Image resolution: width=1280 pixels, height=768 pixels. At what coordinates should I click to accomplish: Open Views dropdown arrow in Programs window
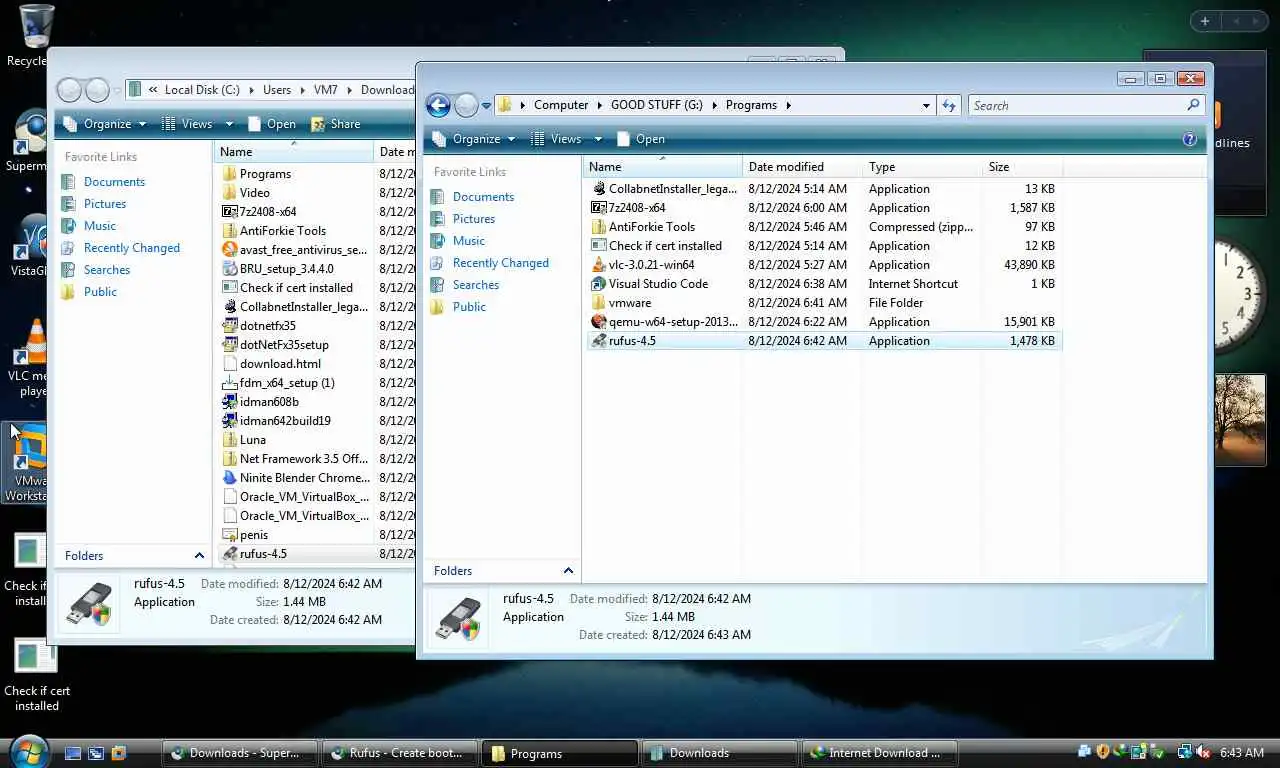[x=598, y=139]
